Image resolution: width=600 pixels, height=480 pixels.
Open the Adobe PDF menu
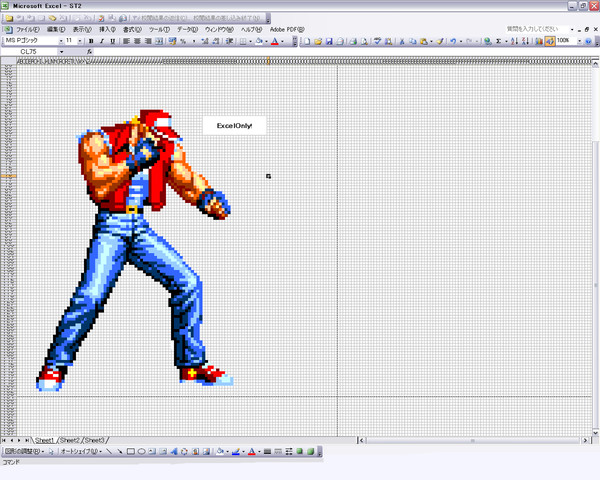pyautogui.click(x=287, y=29)
